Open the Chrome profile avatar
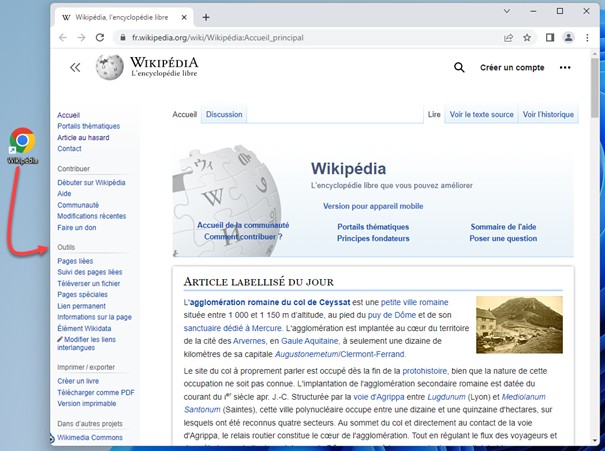 (x=569, y=38)
